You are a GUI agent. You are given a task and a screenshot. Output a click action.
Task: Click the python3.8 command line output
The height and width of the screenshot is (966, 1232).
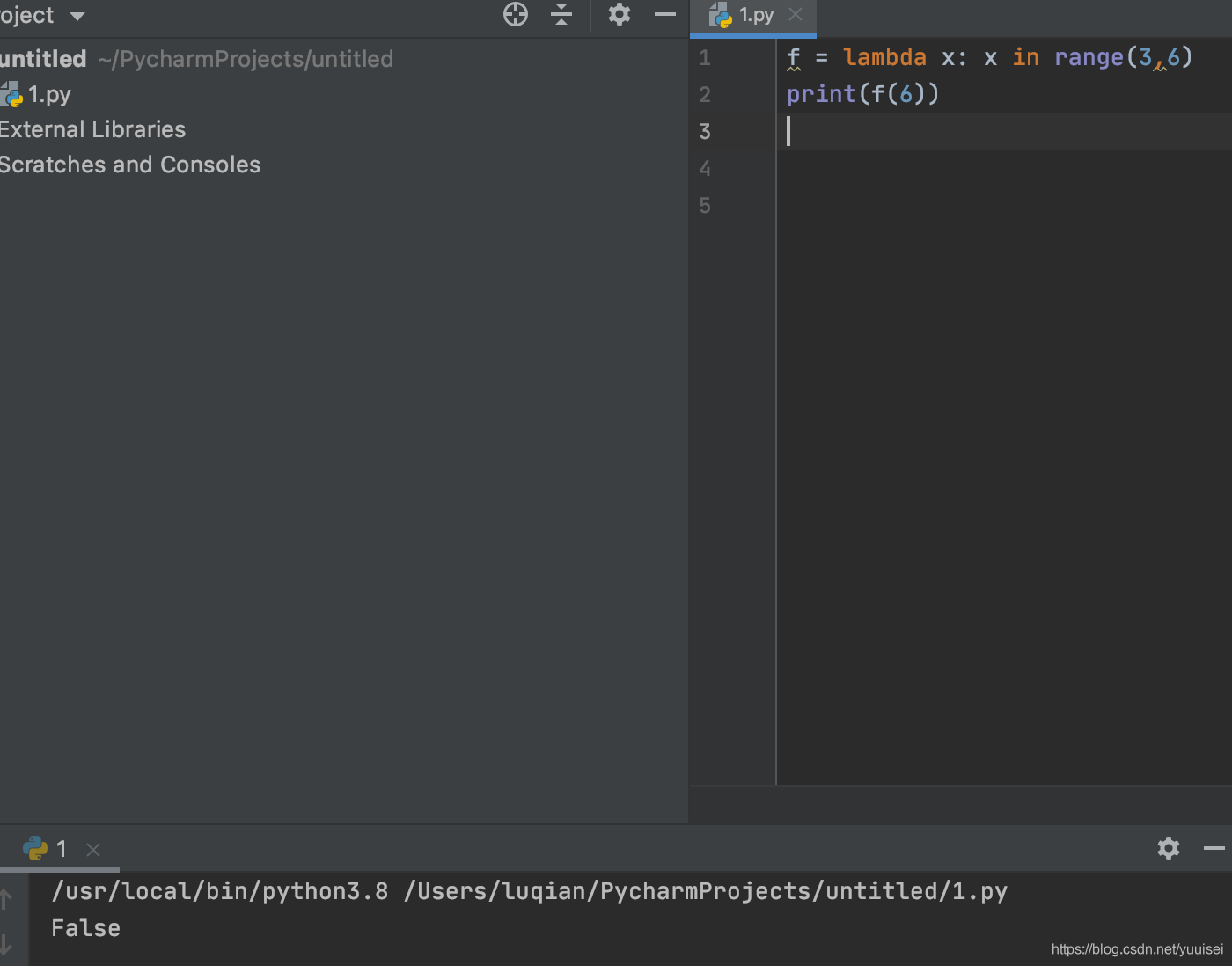click(529, 891)
